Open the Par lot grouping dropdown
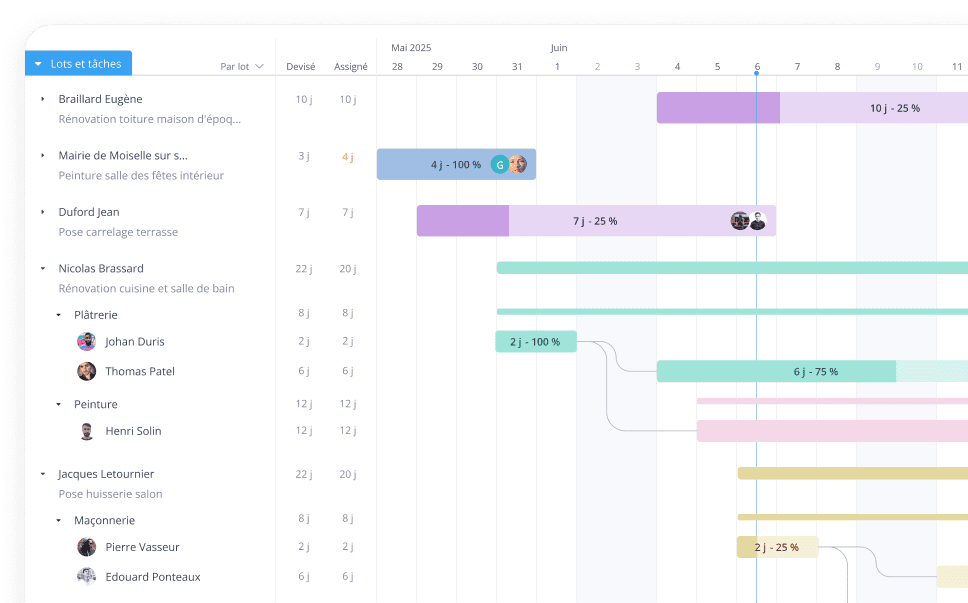 (x=242, y=67)
